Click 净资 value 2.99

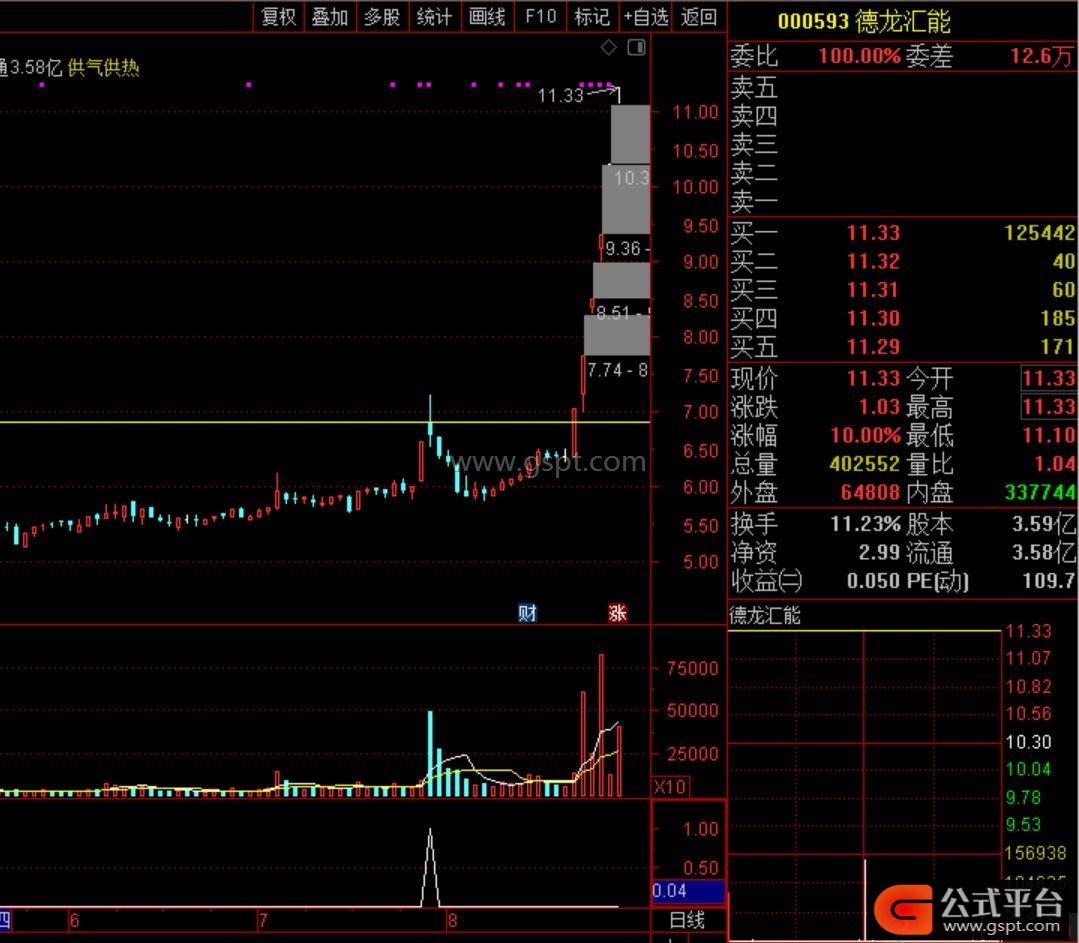[879, 552]
